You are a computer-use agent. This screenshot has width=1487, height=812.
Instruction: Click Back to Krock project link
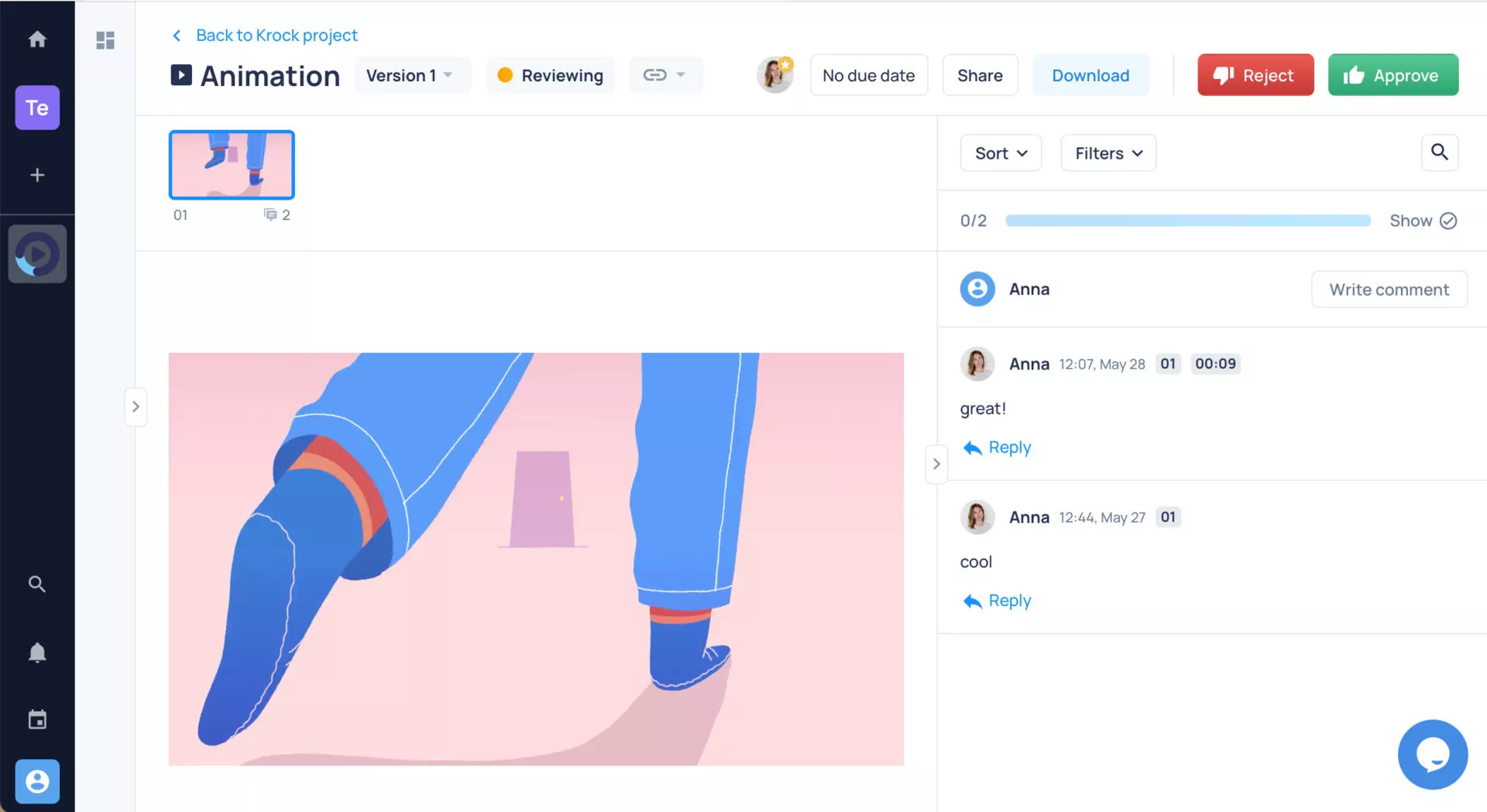tap(276, 36)
